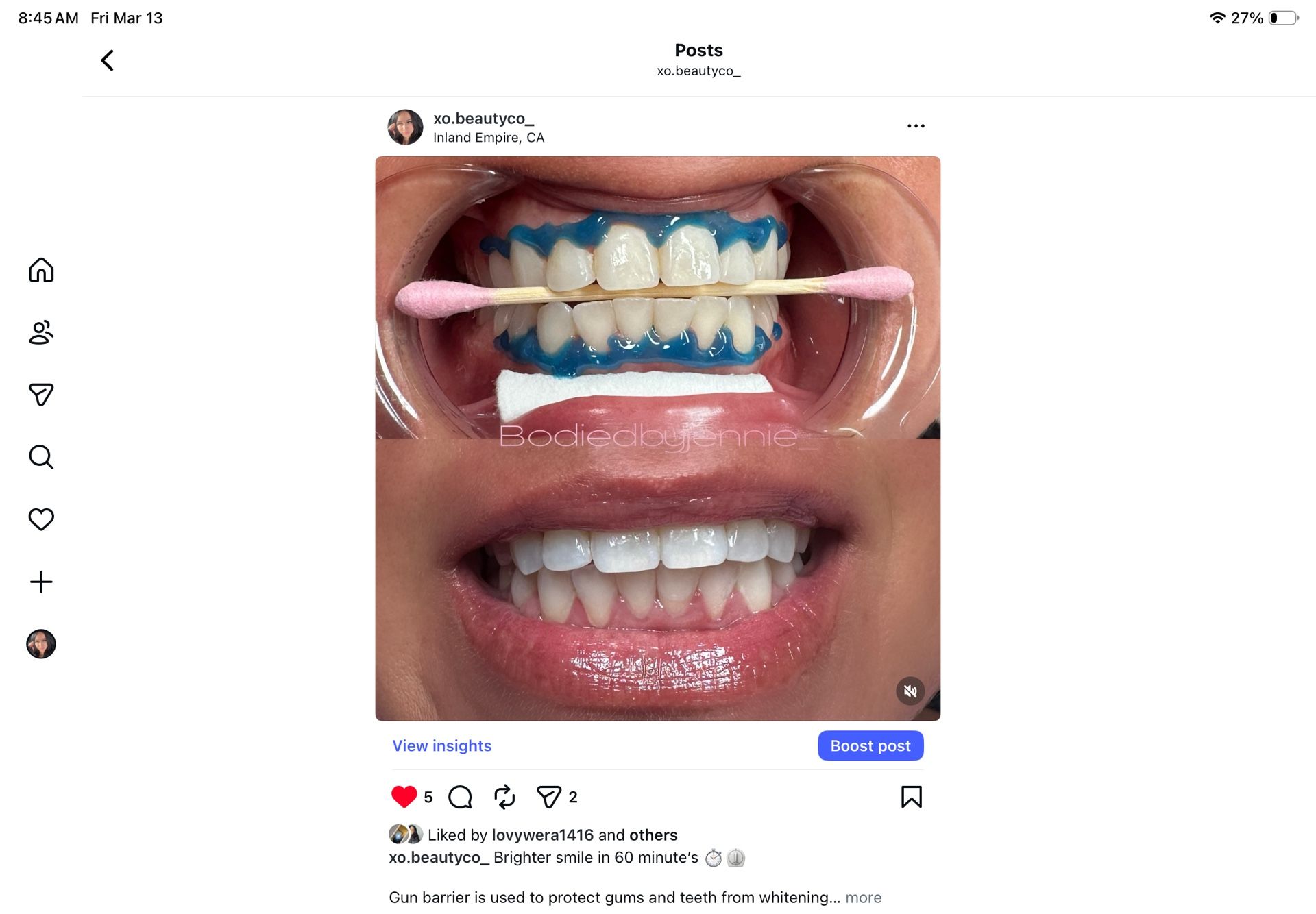Image resolution: width=1316 pixels, height=914 pixels.
Task: Open the three-dot post options menu
Action: tap(916, 126)
